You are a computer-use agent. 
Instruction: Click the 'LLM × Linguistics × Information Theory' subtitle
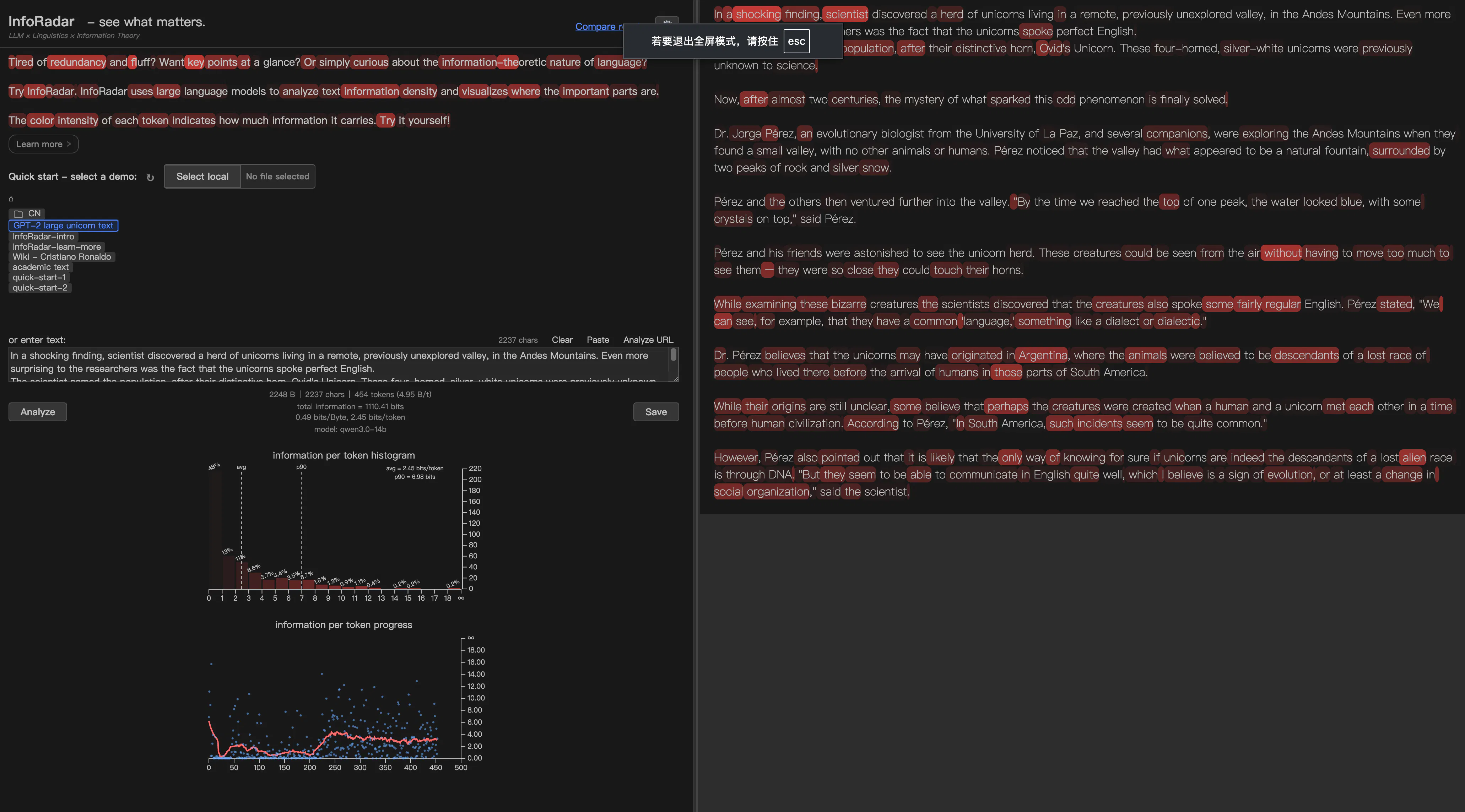pos(74,35)
